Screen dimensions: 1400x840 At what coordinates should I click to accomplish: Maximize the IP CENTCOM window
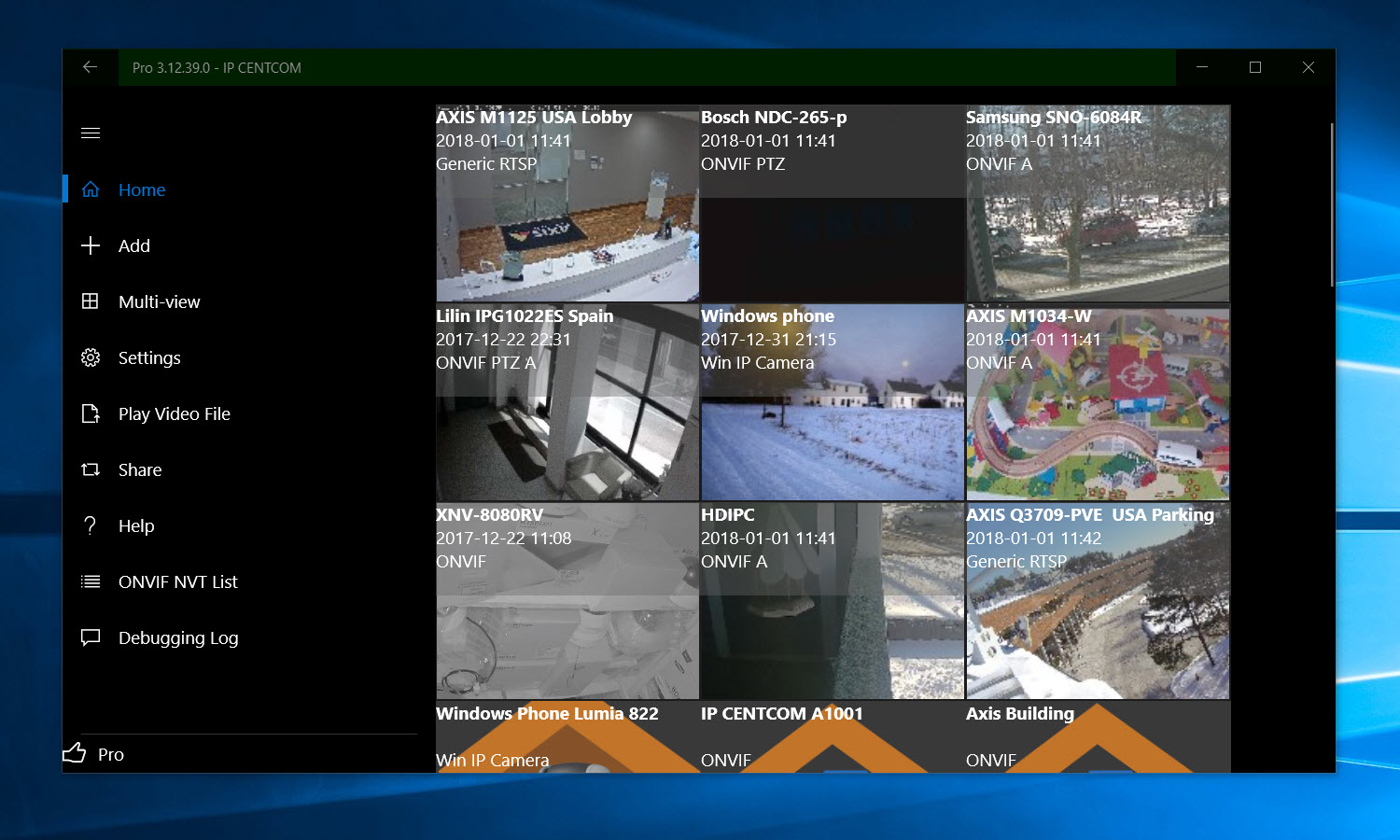(1255, 67)
